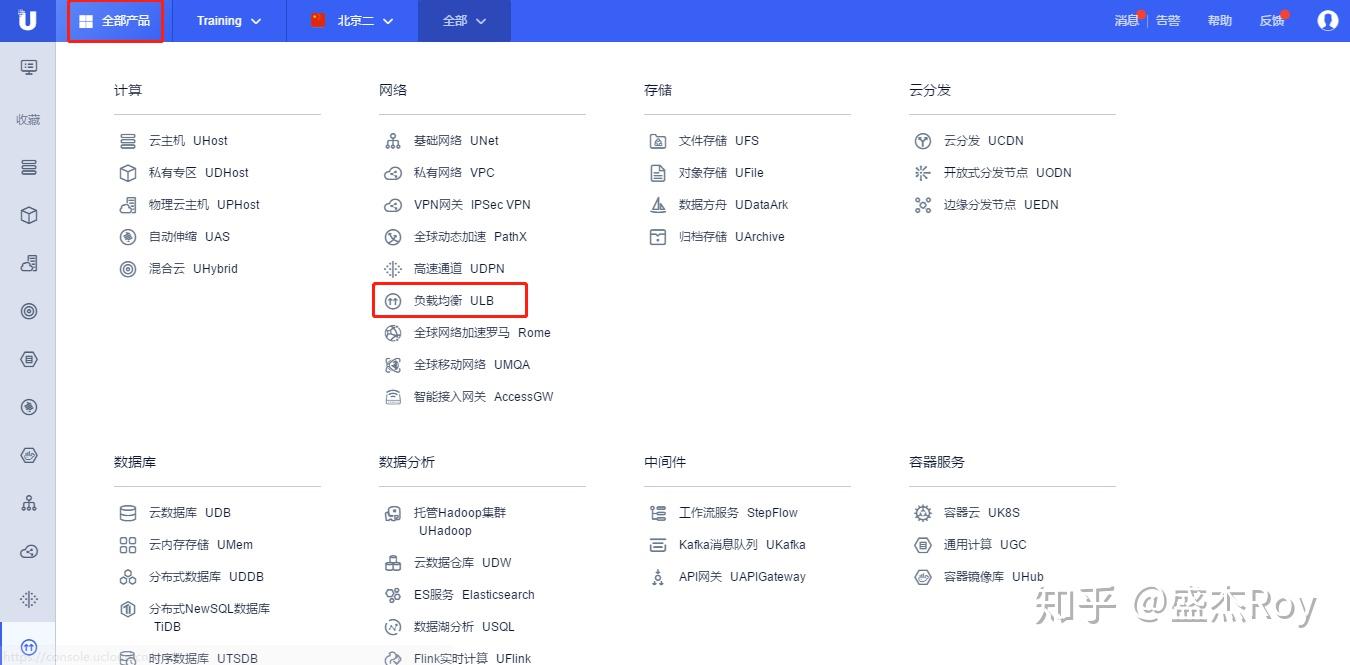1350x665 pixels.
Task: Open the 帮助 help link
Action: pyautogui.click(x=1219, y=20)
